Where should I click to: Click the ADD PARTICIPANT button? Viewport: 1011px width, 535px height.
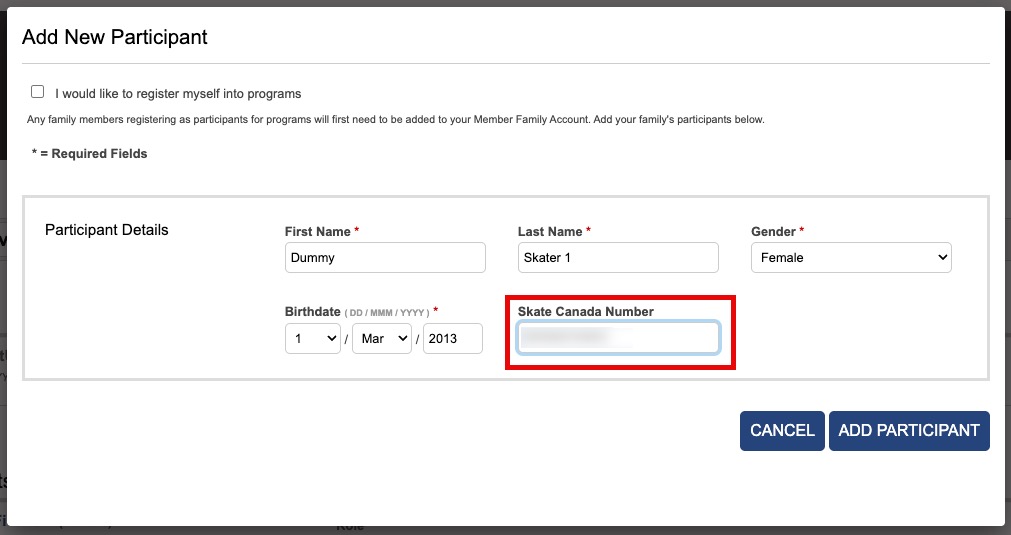pyautogui.click(x=909, y=431)
